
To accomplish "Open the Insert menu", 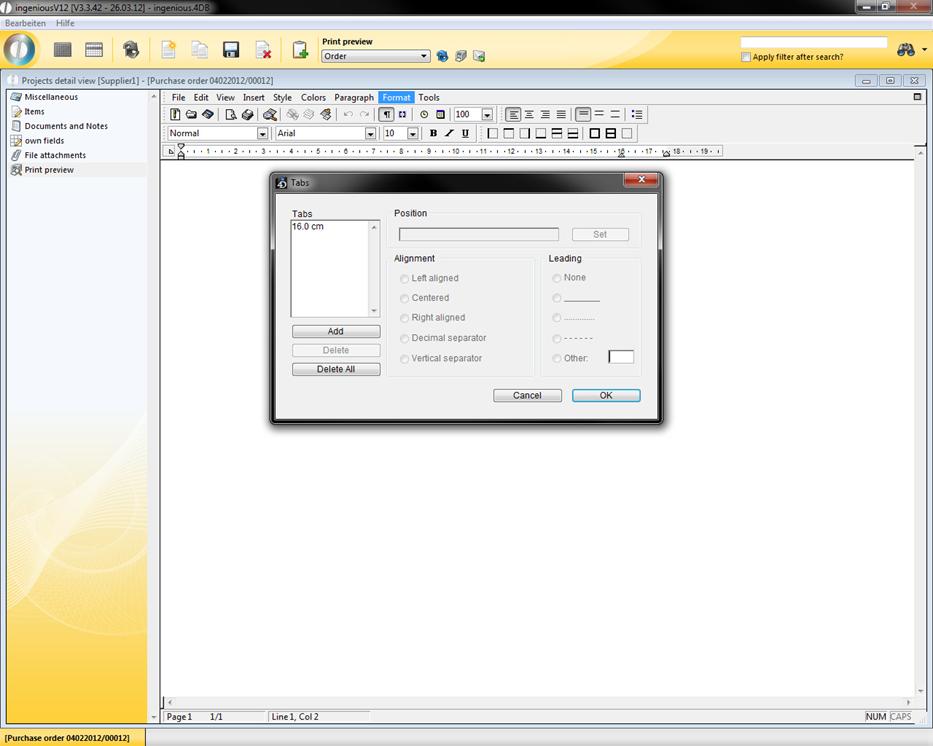I will click(x=253, y=98).
